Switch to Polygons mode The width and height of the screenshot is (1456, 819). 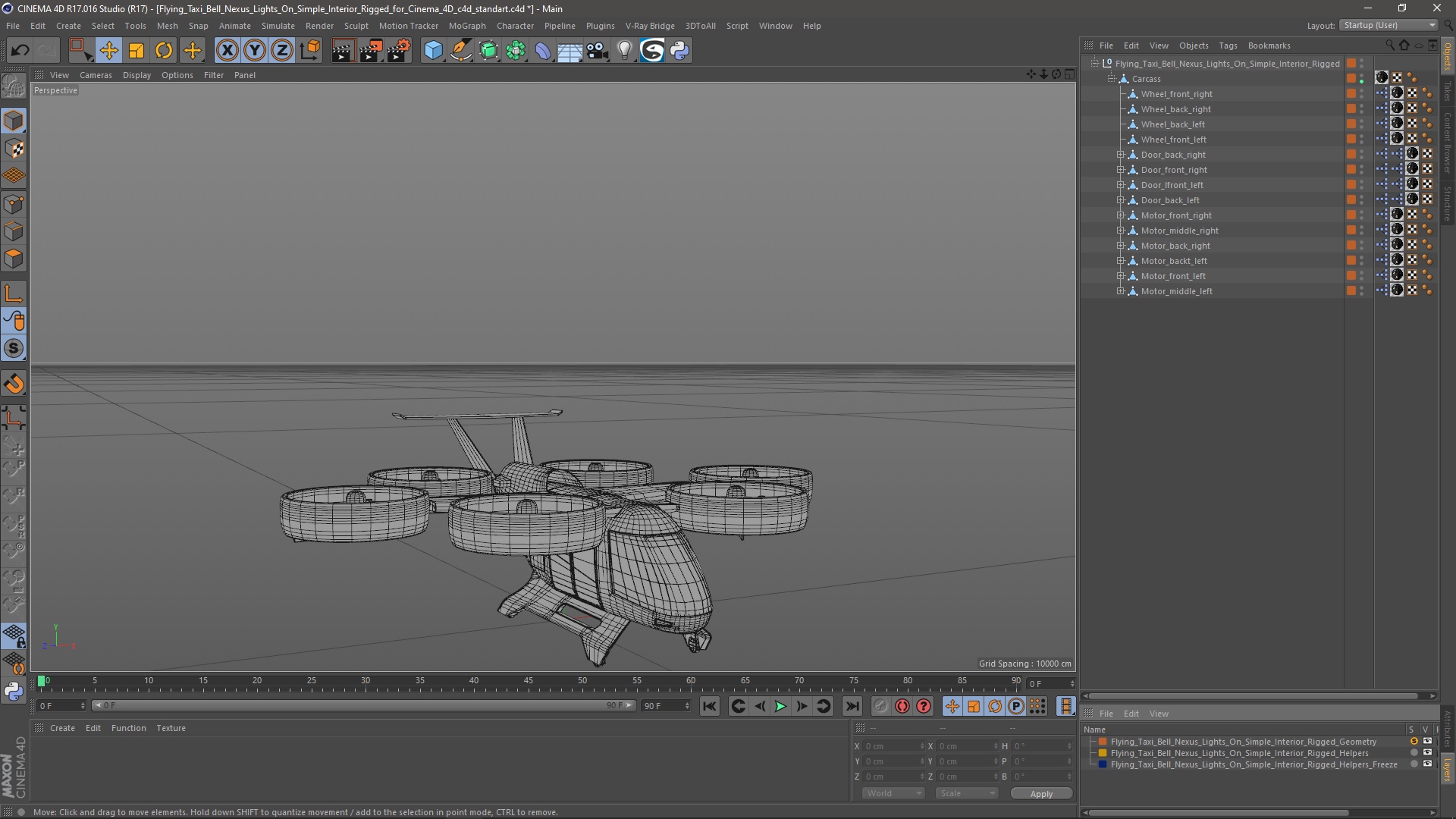tap(14, 259)
